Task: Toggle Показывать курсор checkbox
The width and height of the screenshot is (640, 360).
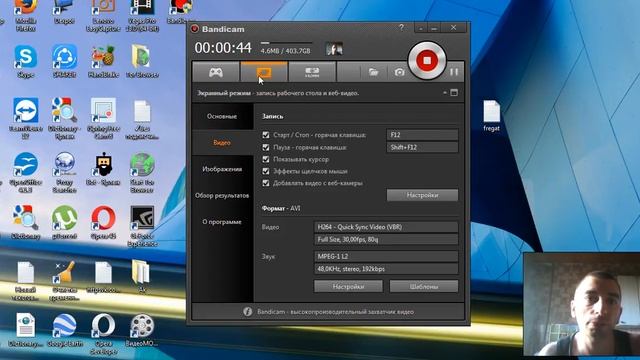Action: [x=266, y=159]
